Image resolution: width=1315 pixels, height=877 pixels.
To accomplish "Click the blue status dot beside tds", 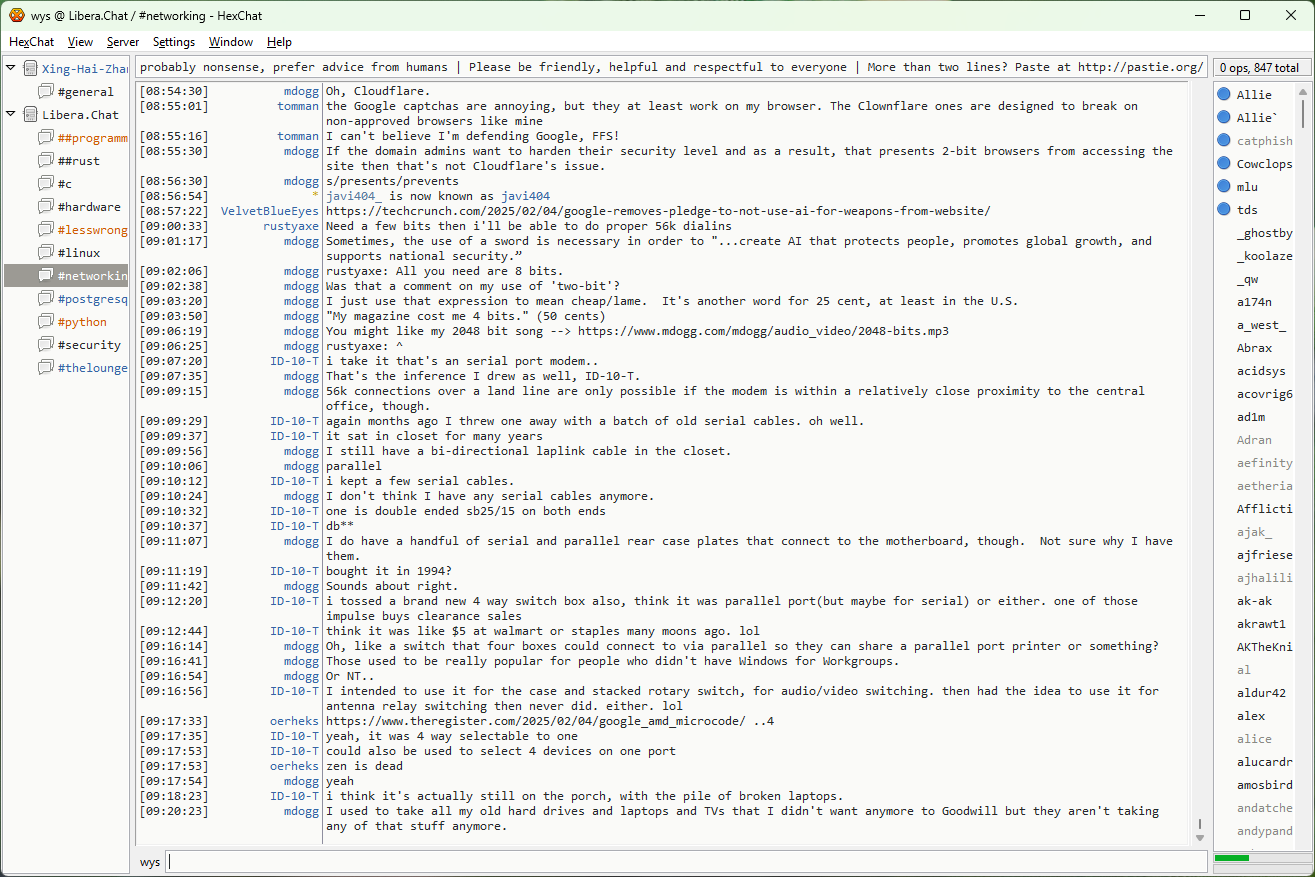I will click(x=1224, y=210).
